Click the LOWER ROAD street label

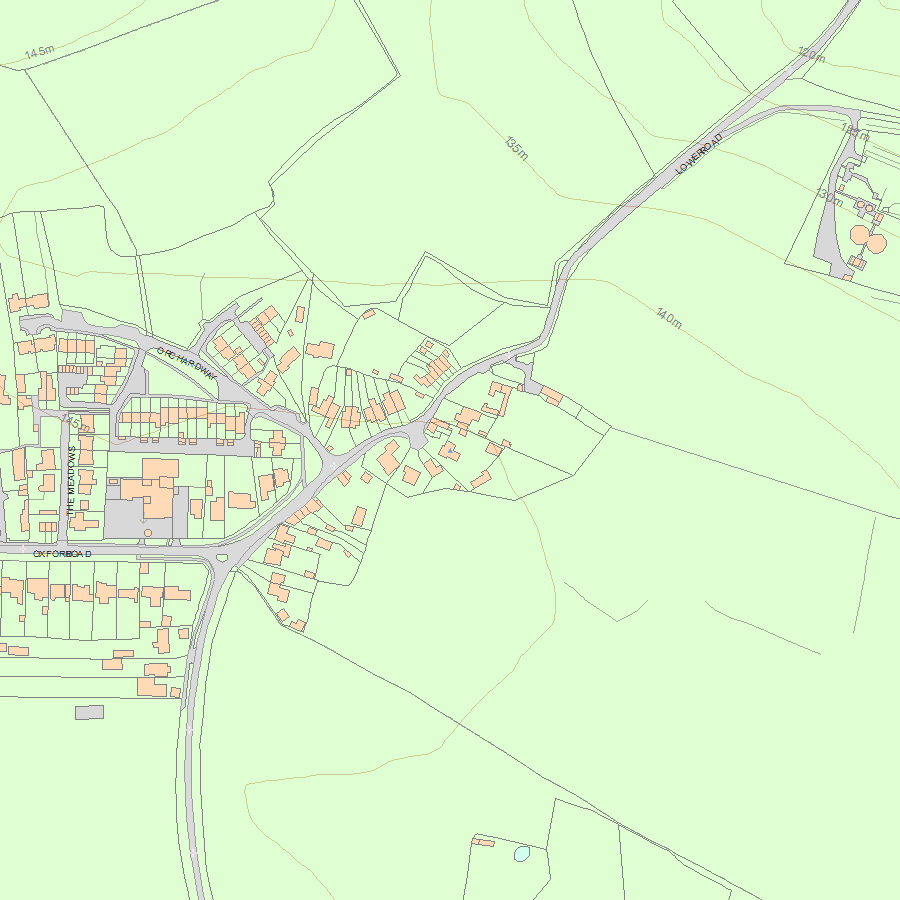[699, 154]
